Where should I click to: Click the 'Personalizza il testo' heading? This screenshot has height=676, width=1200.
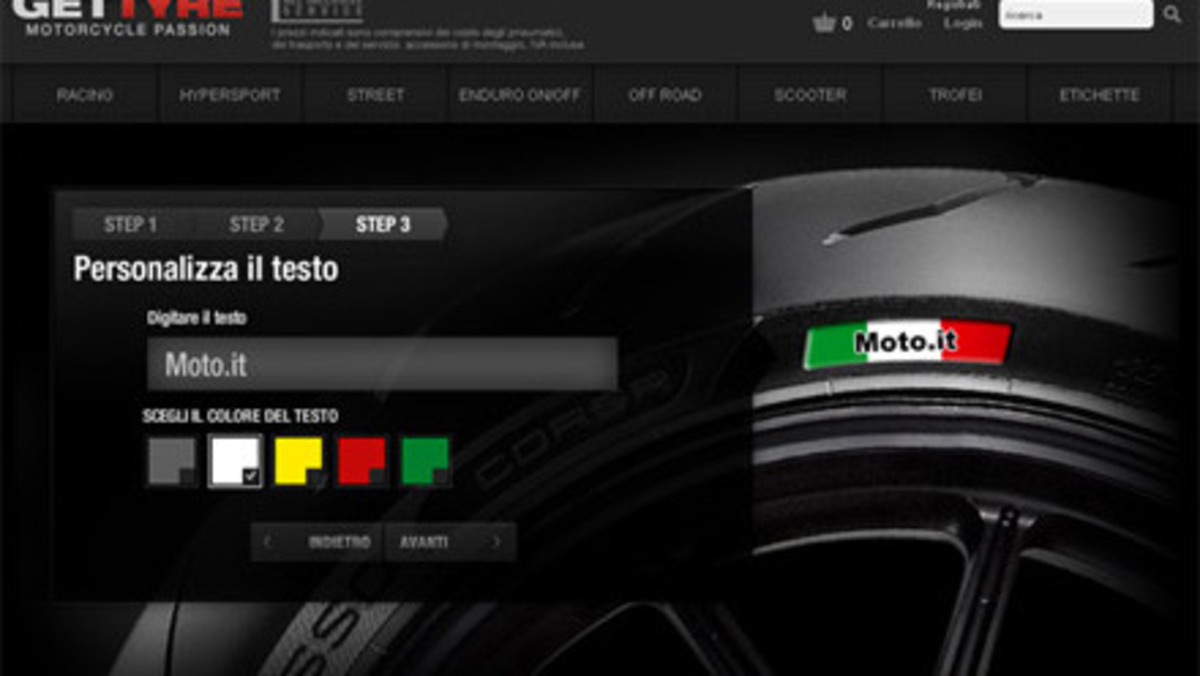pos(206,269)
